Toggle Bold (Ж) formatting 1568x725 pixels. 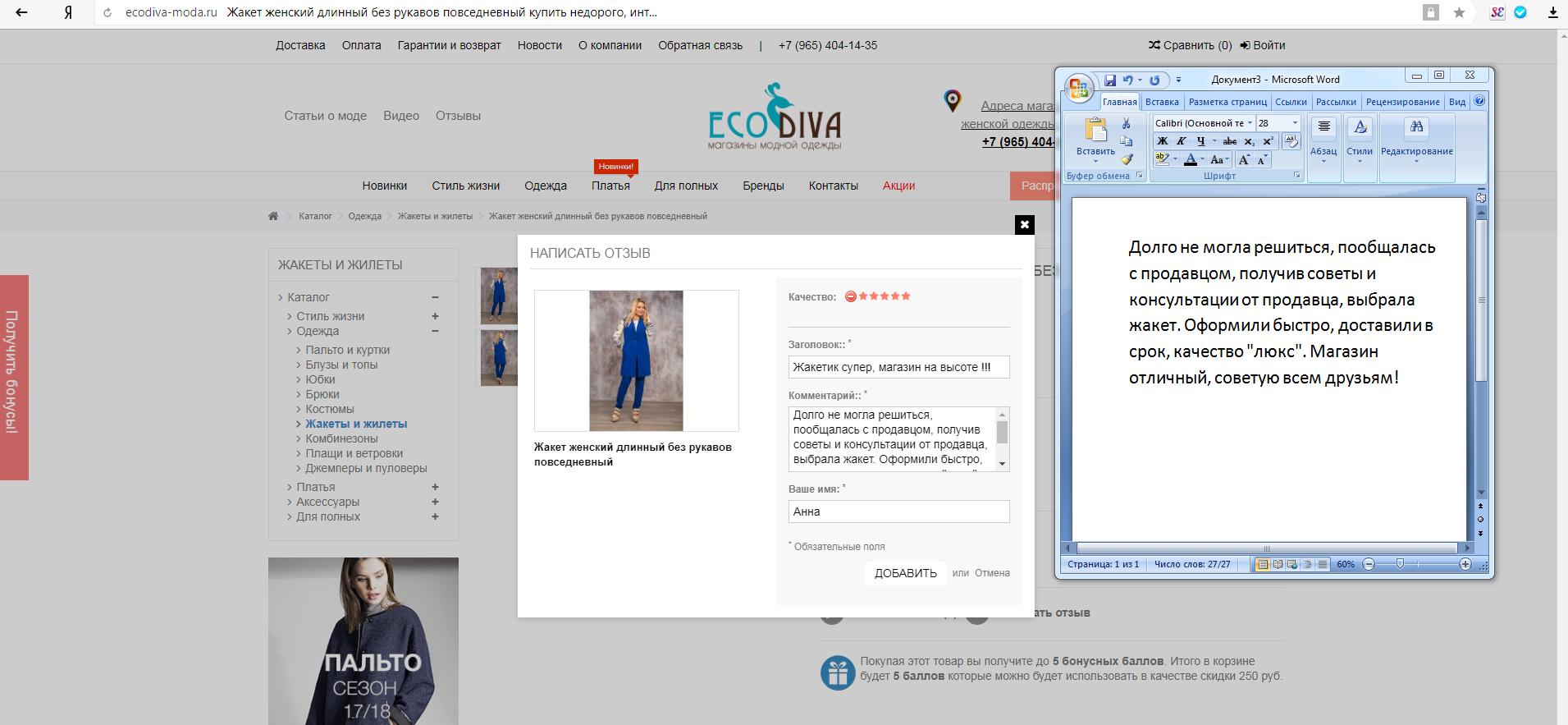[1163, 141]
